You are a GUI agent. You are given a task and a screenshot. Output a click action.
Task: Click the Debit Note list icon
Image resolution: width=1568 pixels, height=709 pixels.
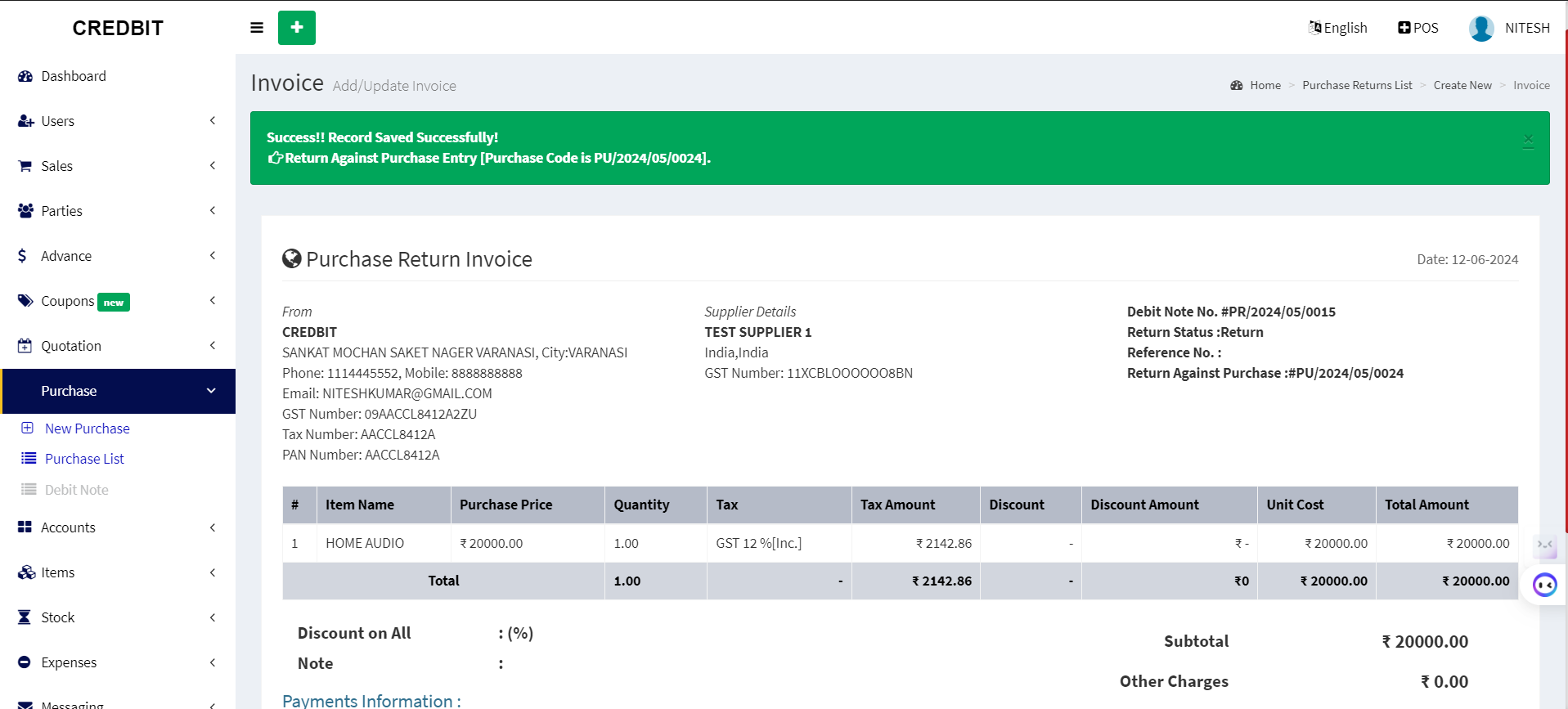pos(29,489)
